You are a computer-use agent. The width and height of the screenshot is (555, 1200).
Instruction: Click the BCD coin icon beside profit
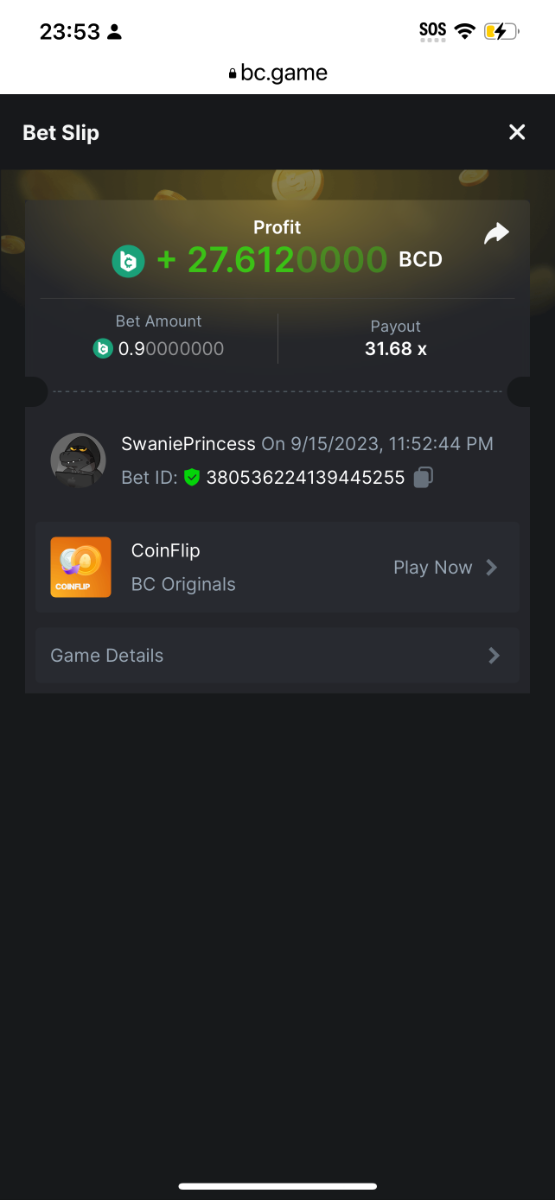[x=128, y=261]
